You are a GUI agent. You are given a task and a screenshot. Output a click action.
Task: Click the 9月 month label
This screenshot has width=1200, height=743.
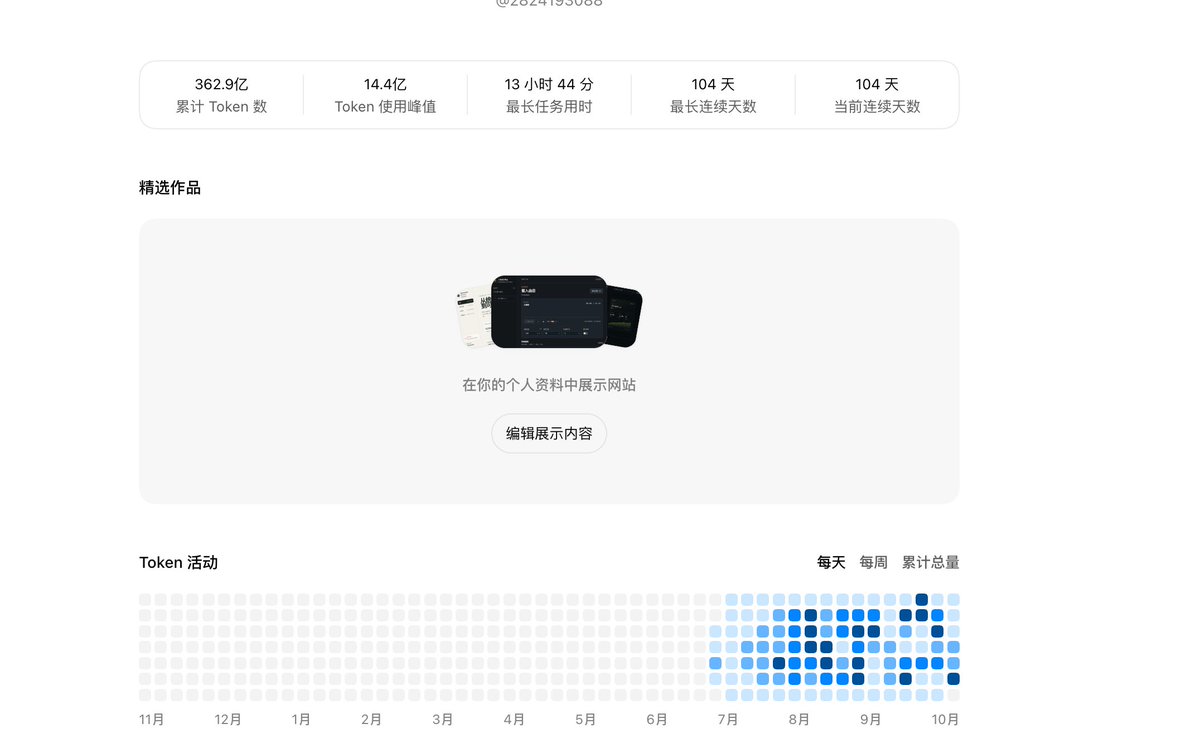(x=871, y=719)
